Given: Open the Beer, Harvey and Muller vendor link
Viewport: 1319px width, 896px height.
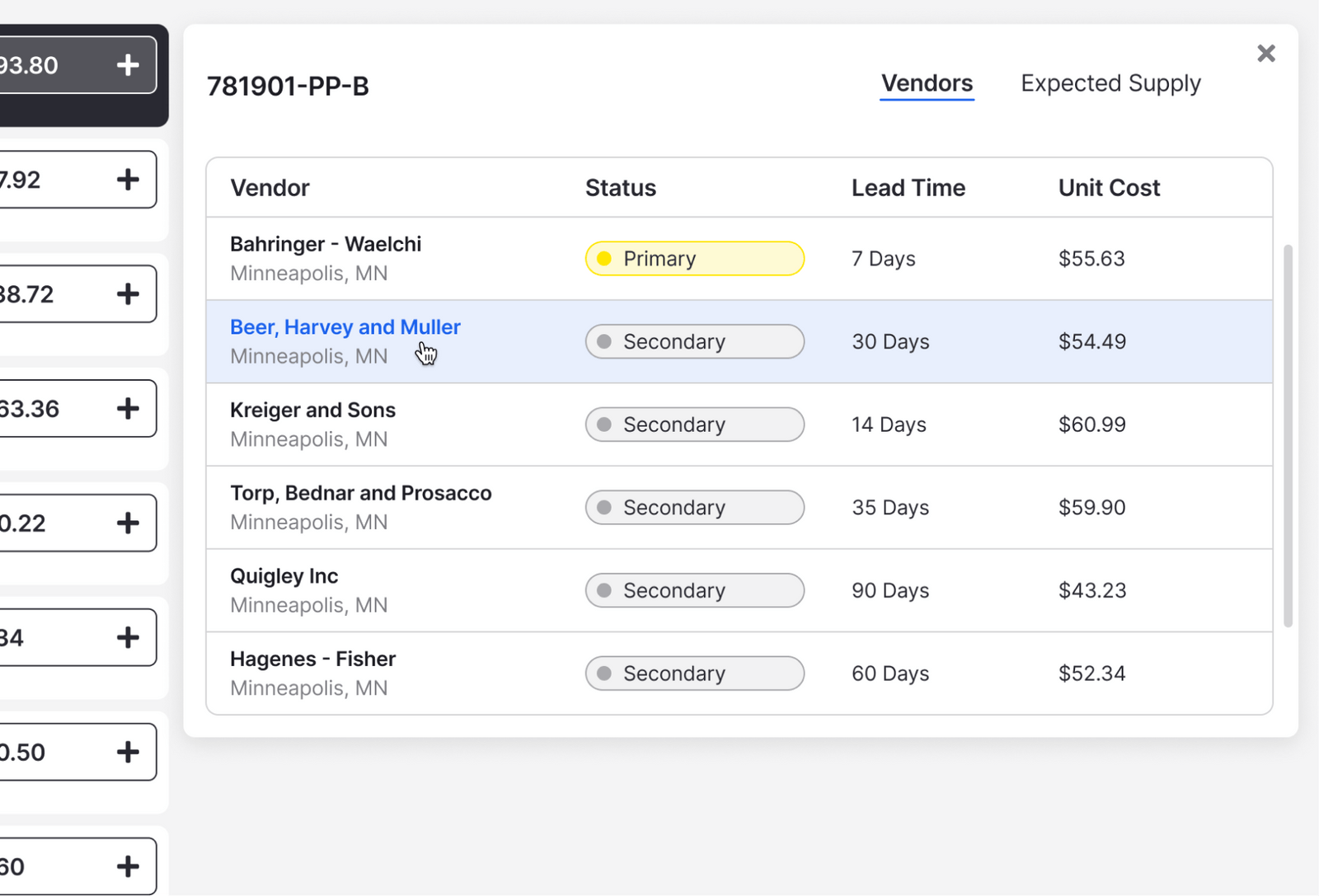Looking at the screenshot, I should [x=345, y=326].
